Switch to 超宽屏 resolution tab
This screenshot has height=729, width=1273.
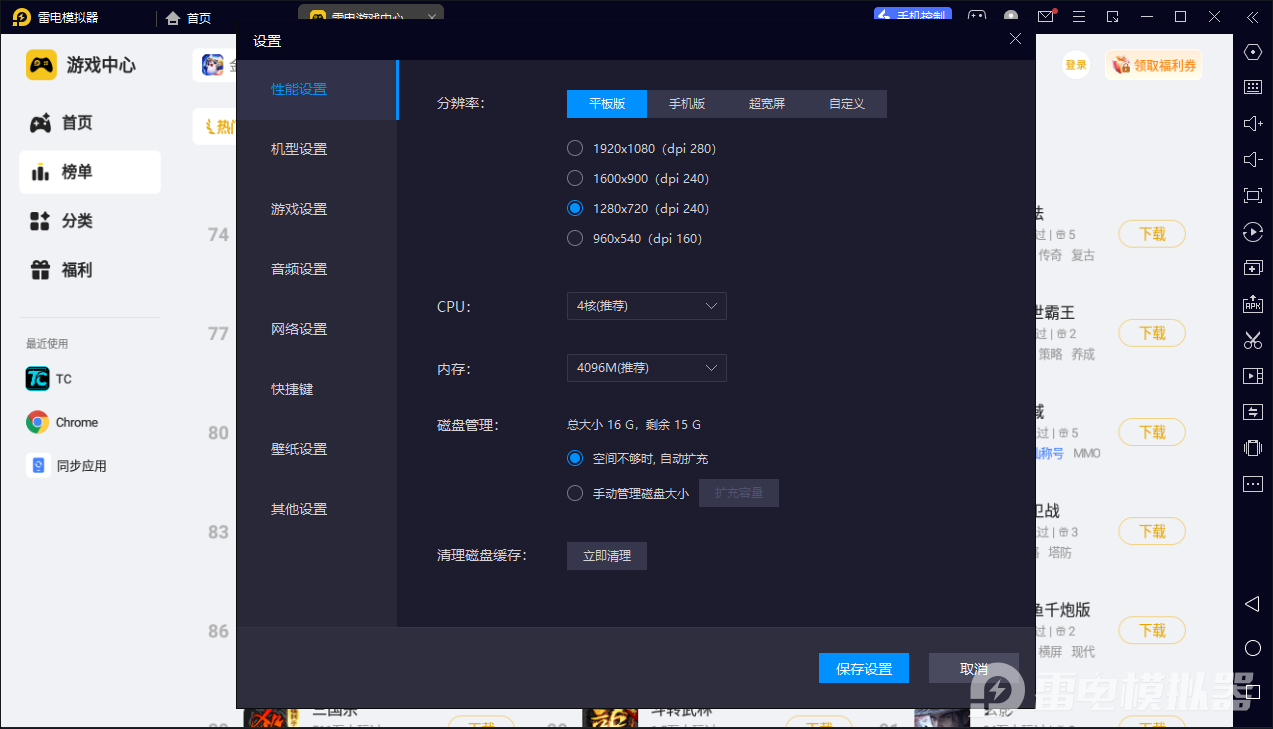[767, 104]
